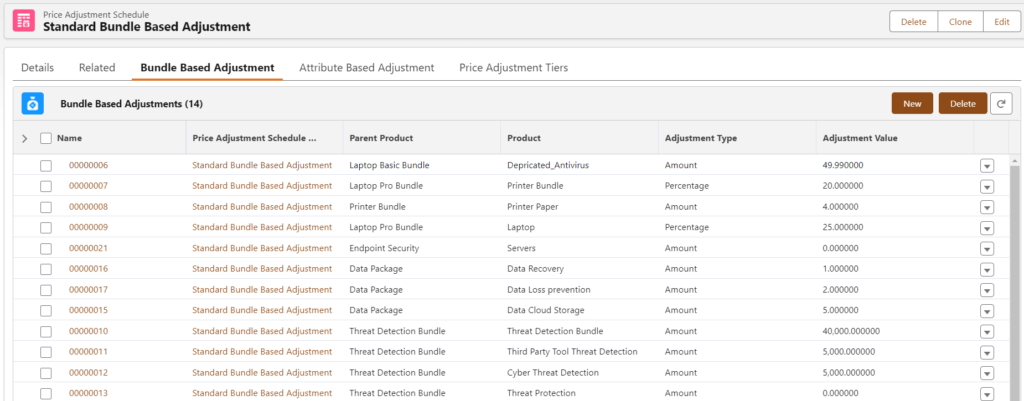Sort by Adjustment Type column header
This screenshot has height=401, width=1024.
(x=701, y=138)
